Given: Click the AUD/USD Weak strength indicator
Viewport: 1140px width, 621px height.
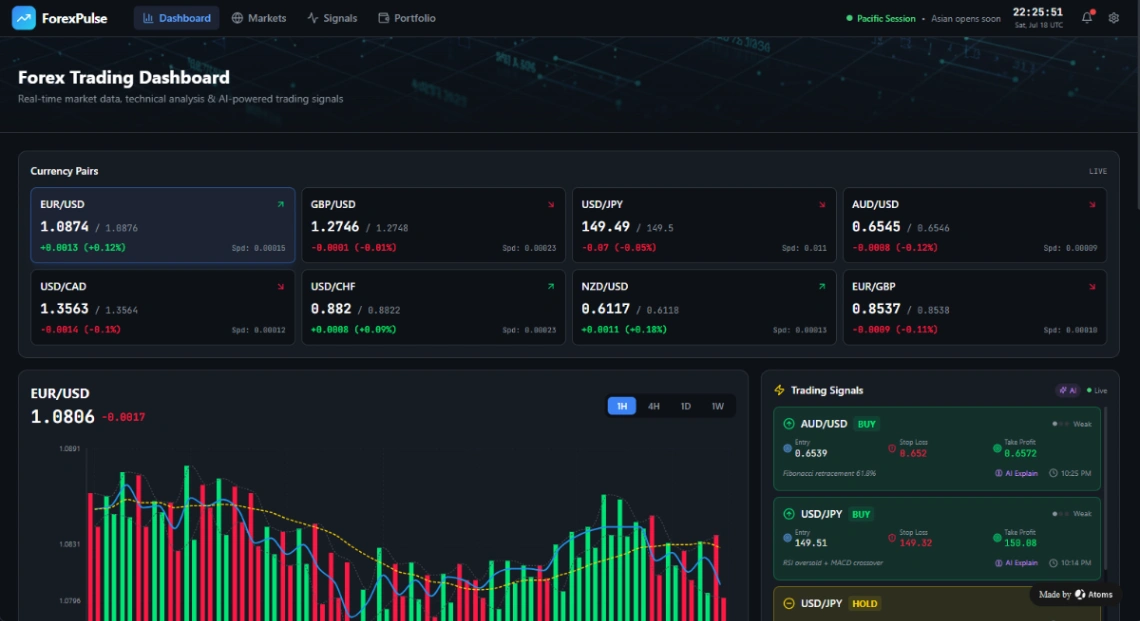Looking at the screenshot, I should click(x=1072, y=424).
